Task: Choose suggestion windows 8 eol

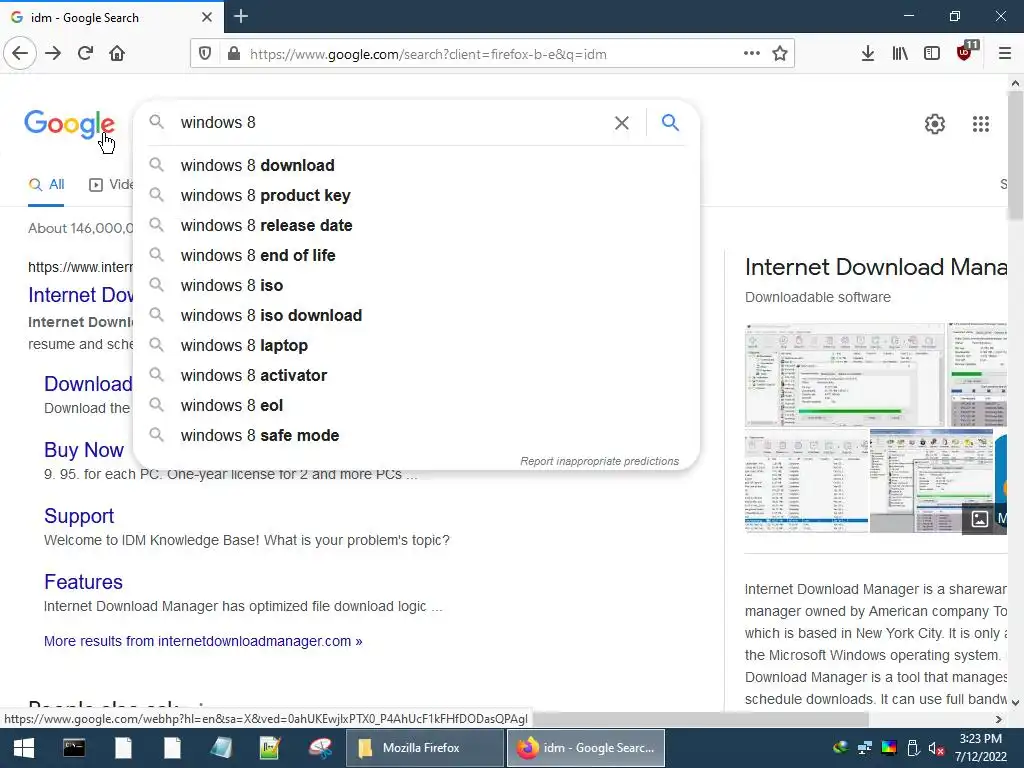Action: point(417,406)
